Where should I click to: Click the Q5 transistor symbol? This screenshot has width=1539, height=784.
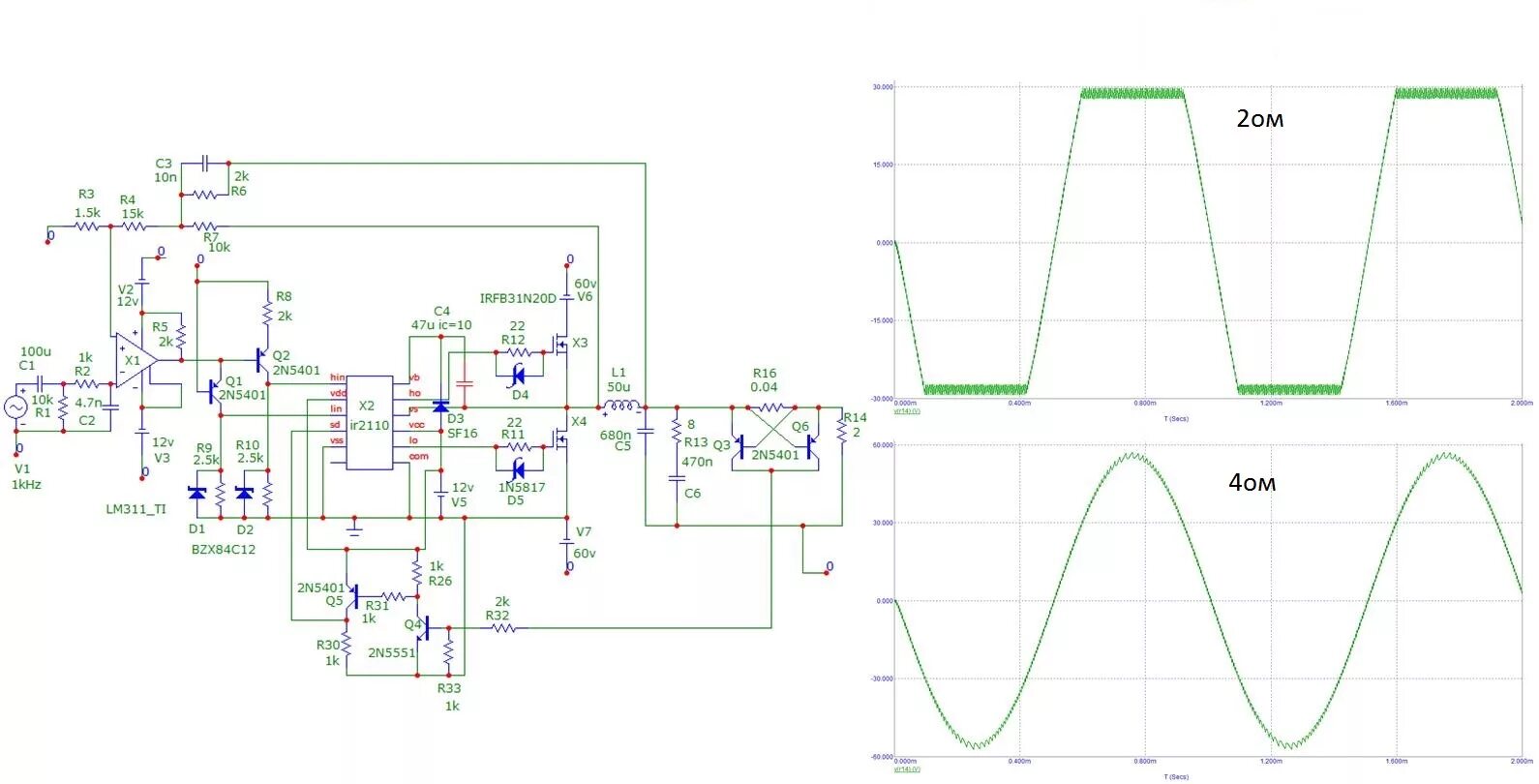[351, 594]
